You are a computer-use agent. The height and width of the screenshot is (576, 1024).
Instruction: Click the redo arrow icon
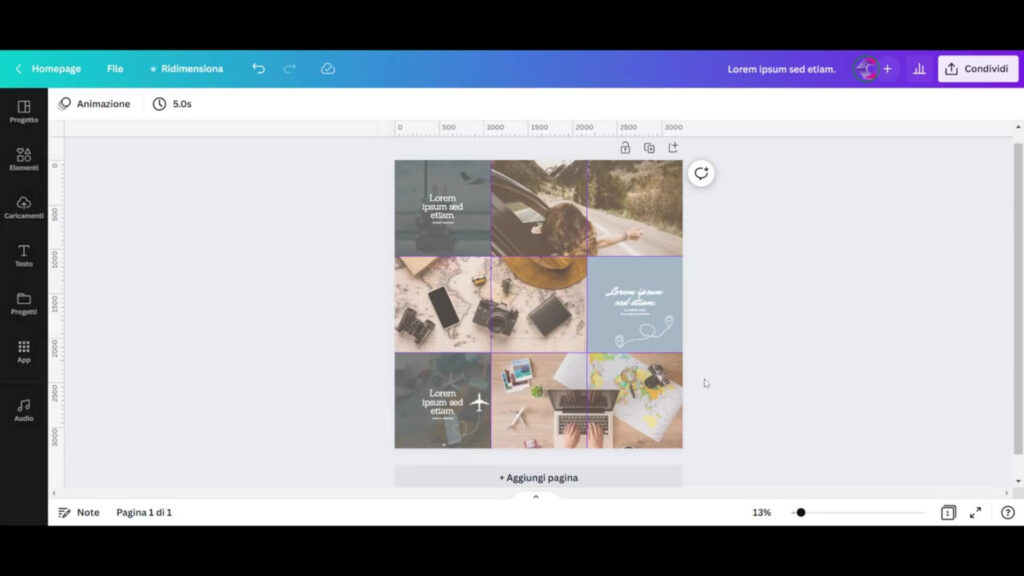[290, 69]
